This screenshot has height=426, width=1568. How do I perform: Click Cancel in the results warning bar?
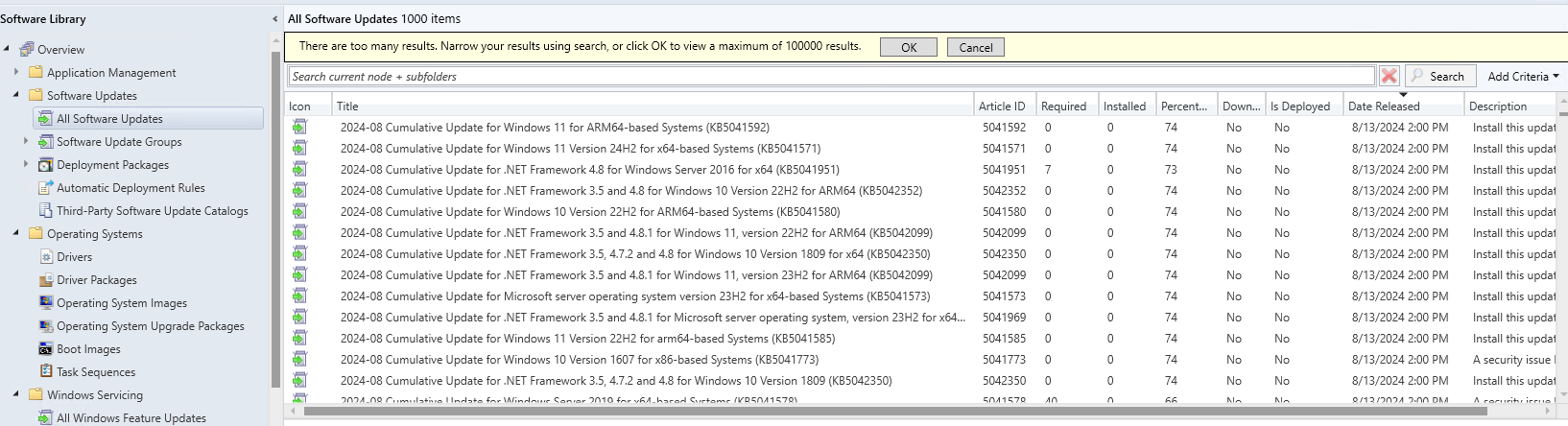click(976, 47)
